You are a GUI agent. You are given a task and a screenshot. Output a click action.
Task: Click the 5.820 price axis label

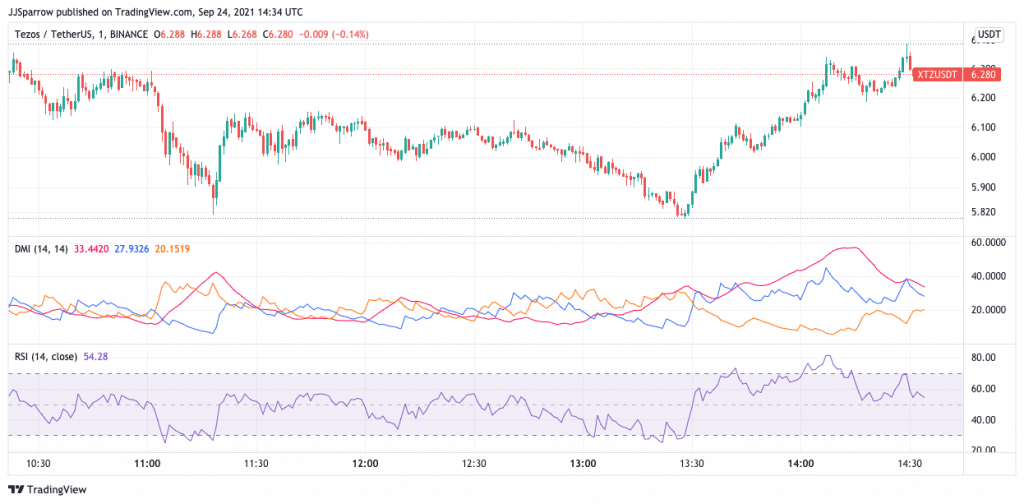984,212
